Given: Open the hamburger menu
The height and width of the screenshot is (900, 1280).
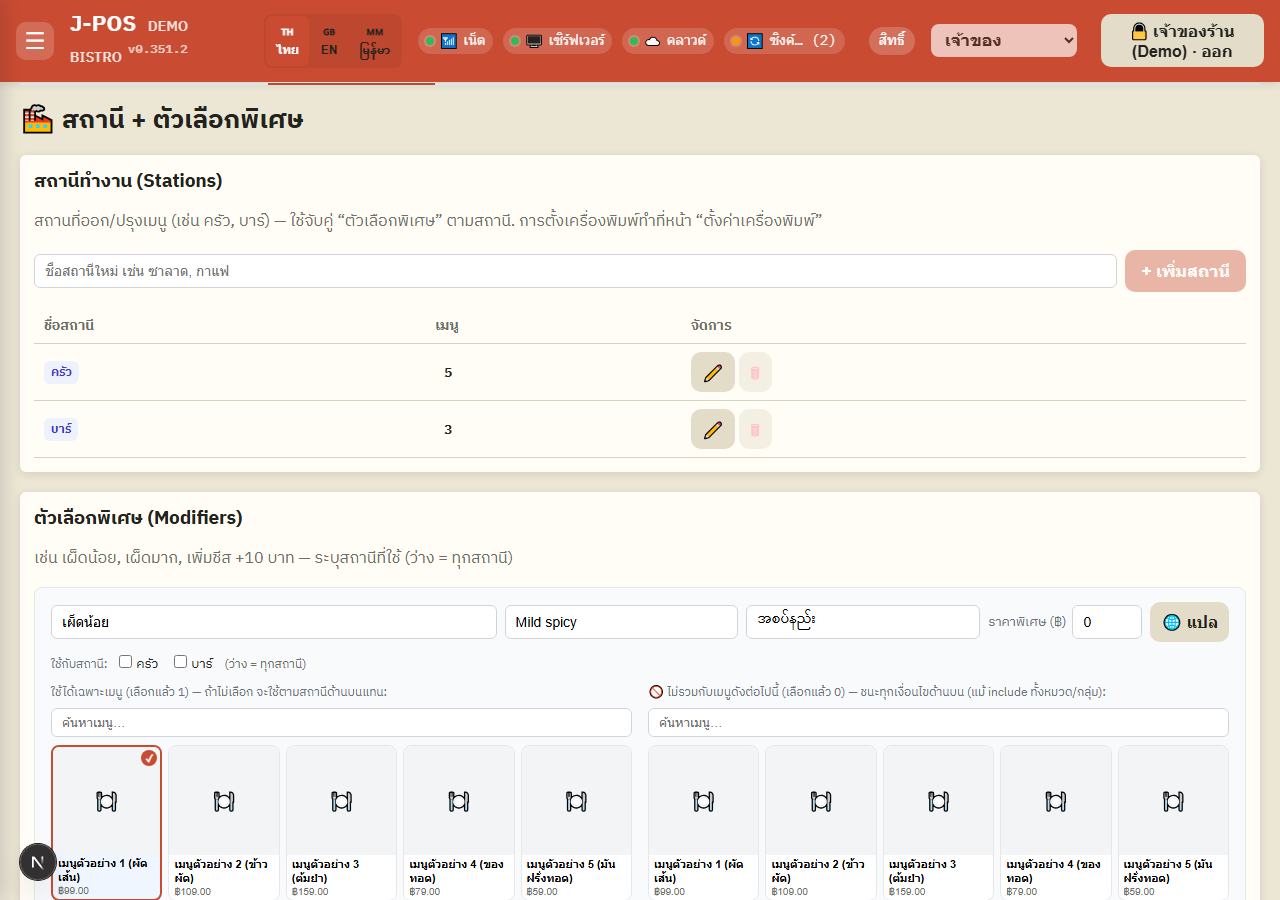Looking at the screenshot, I should [35, 41].
